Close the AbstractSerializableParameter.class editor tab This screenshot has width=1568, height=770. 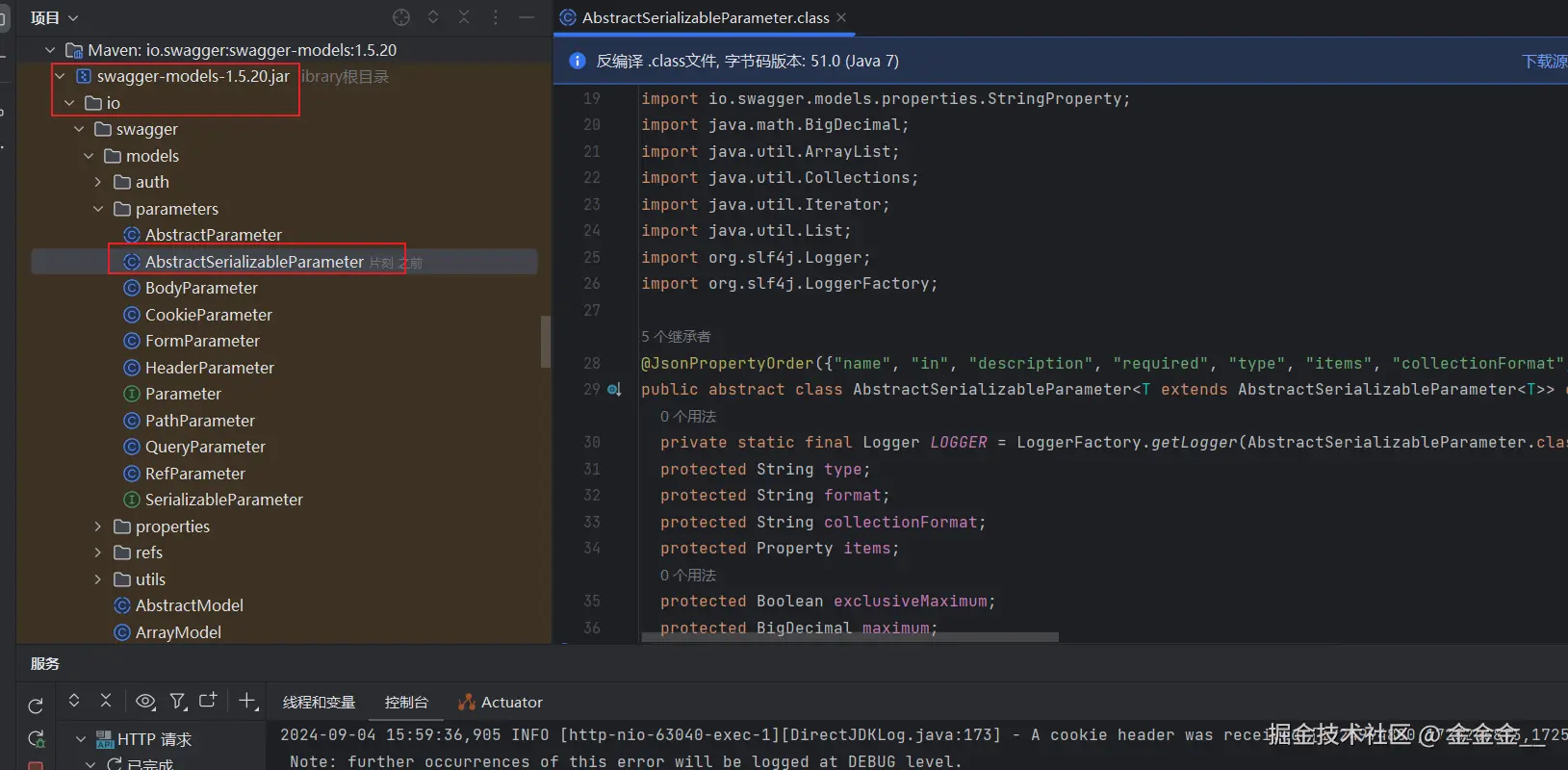click(x=841, y=17)
